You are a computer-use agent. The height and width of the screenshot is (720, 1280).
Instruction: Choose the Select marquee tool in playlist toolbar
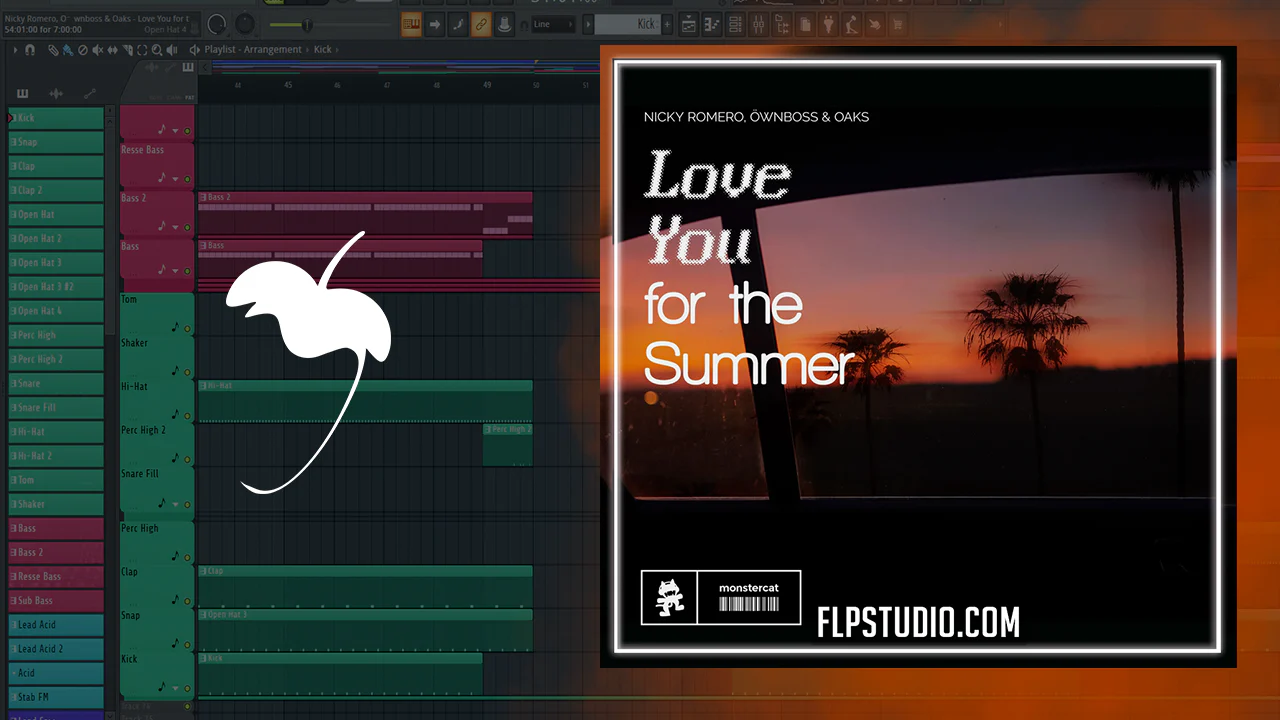click(142, 50)
